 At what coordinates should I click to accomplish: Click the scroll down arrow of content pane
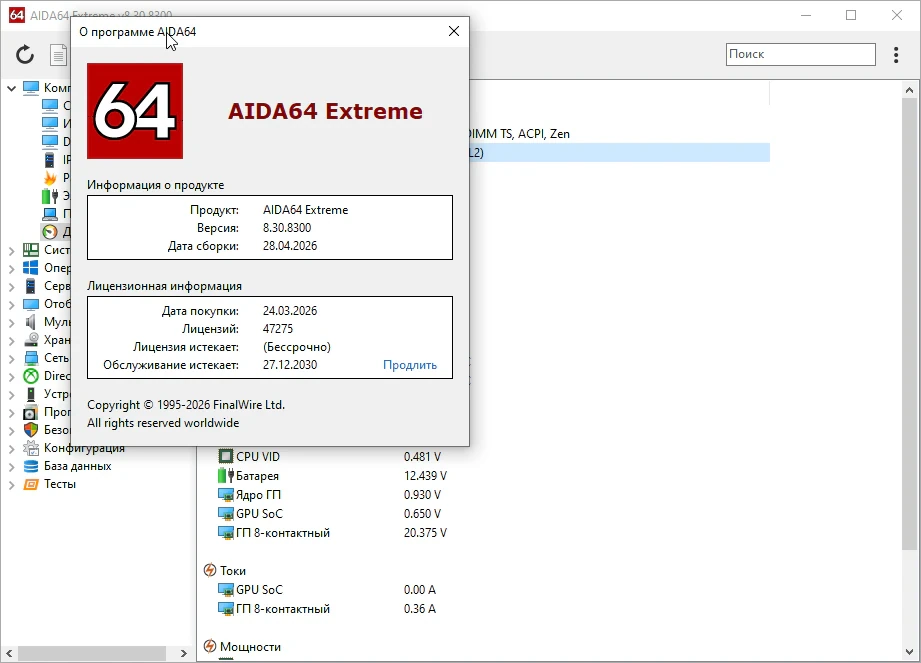click(x=909, y=652)
